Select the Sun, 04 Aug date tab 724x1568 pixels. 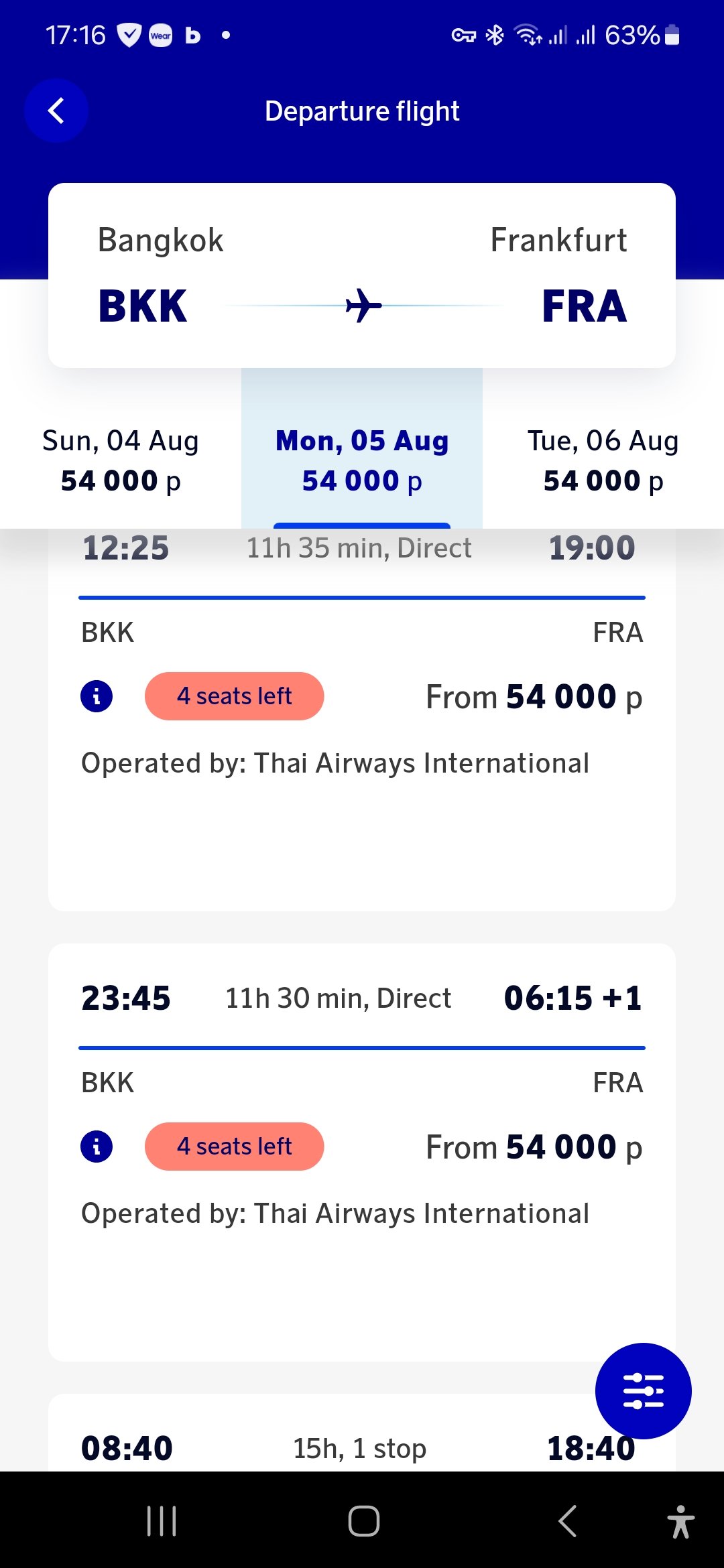(121, 460)
